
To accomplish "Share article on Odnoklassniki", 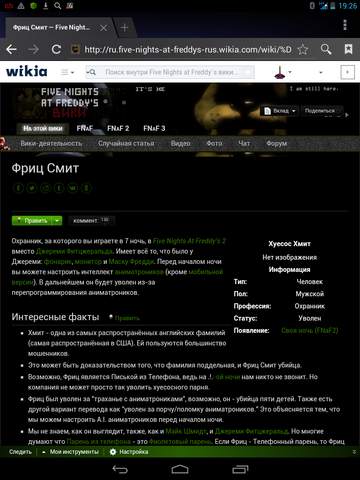I will click(x=86, y=188).
